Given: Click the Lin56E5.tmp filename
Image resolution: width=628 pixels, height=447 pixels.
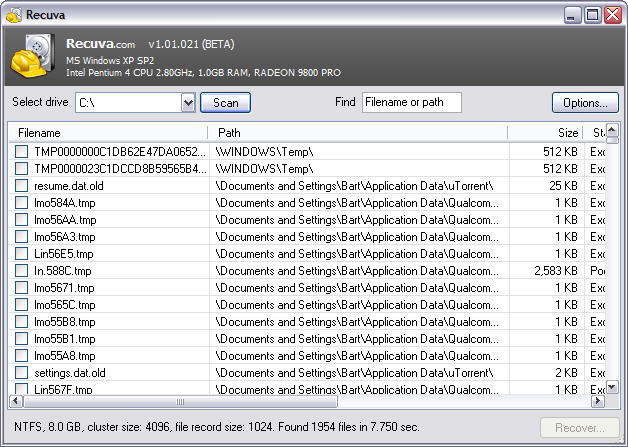Looking at the screenshot, I should pos(64,254).
